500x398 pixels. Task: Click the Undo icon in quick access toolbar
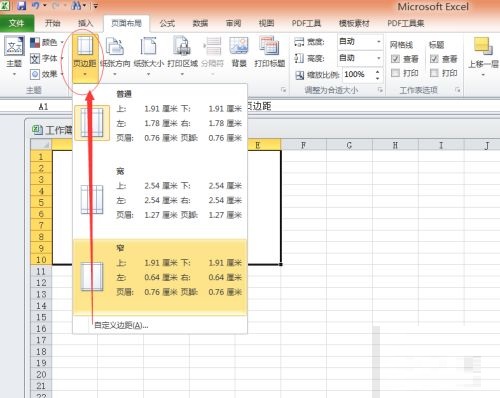click(x=36, y=5)
